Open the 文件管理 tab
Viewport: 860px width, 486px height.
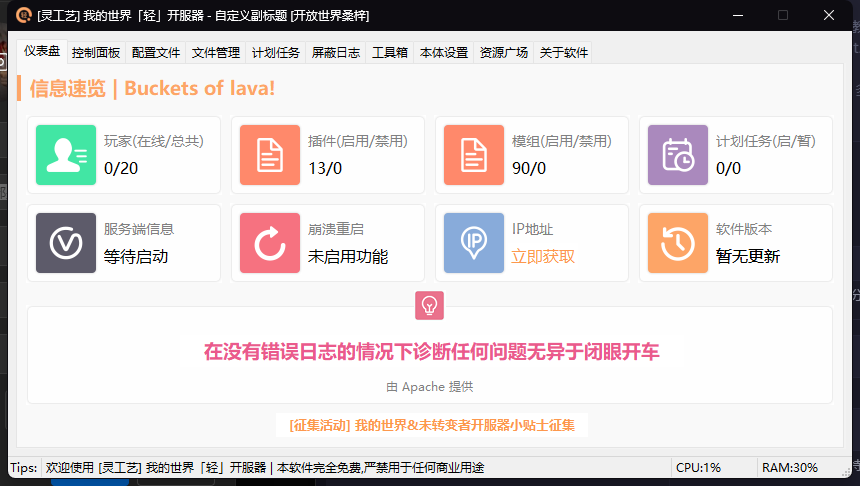(x=216, y=53)
